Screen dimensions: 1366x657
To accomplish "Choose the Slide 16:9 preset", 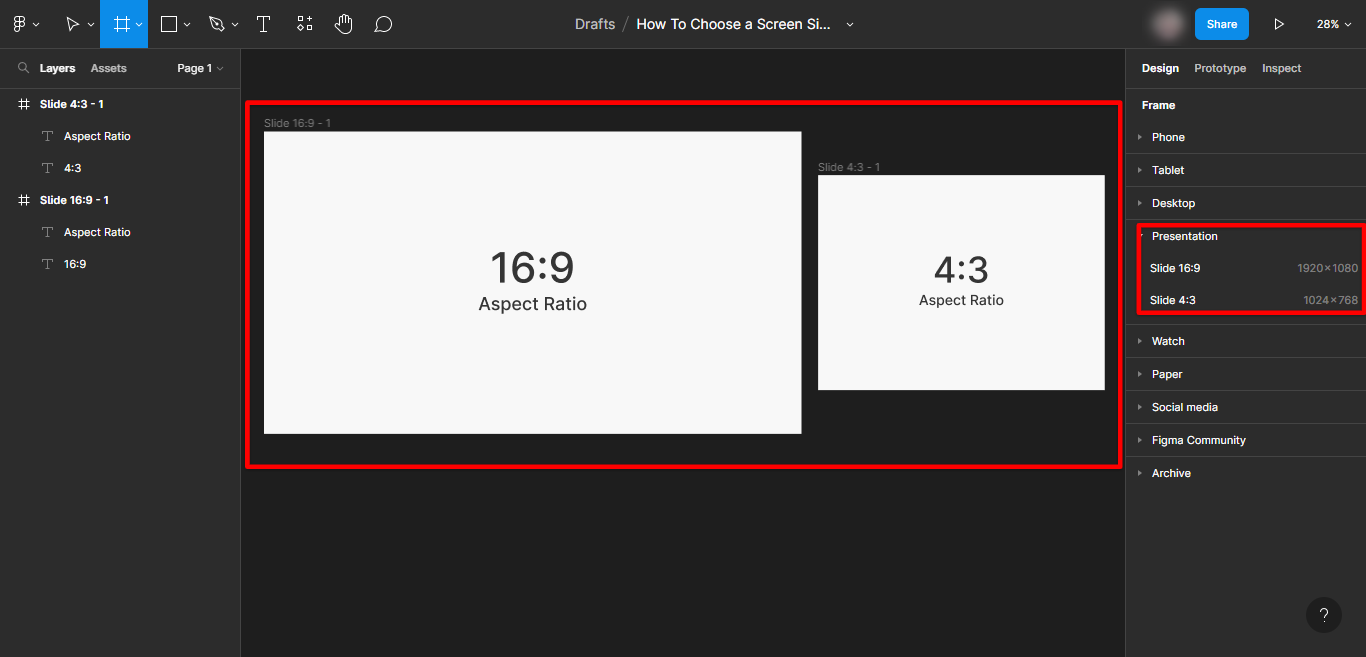I will point(1175,268).
